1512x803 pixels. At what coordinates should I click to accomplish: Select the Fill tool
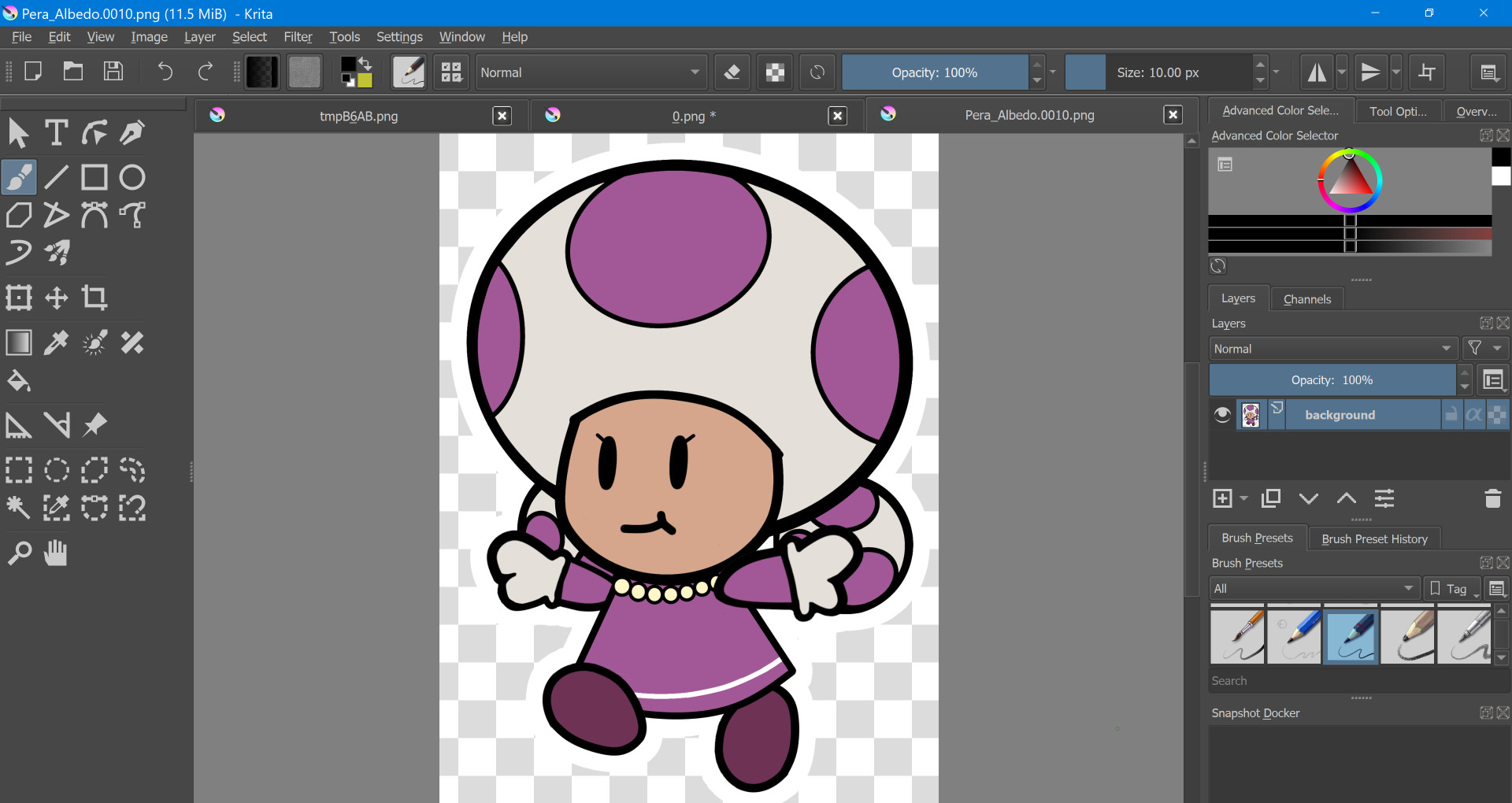point(19,382)
